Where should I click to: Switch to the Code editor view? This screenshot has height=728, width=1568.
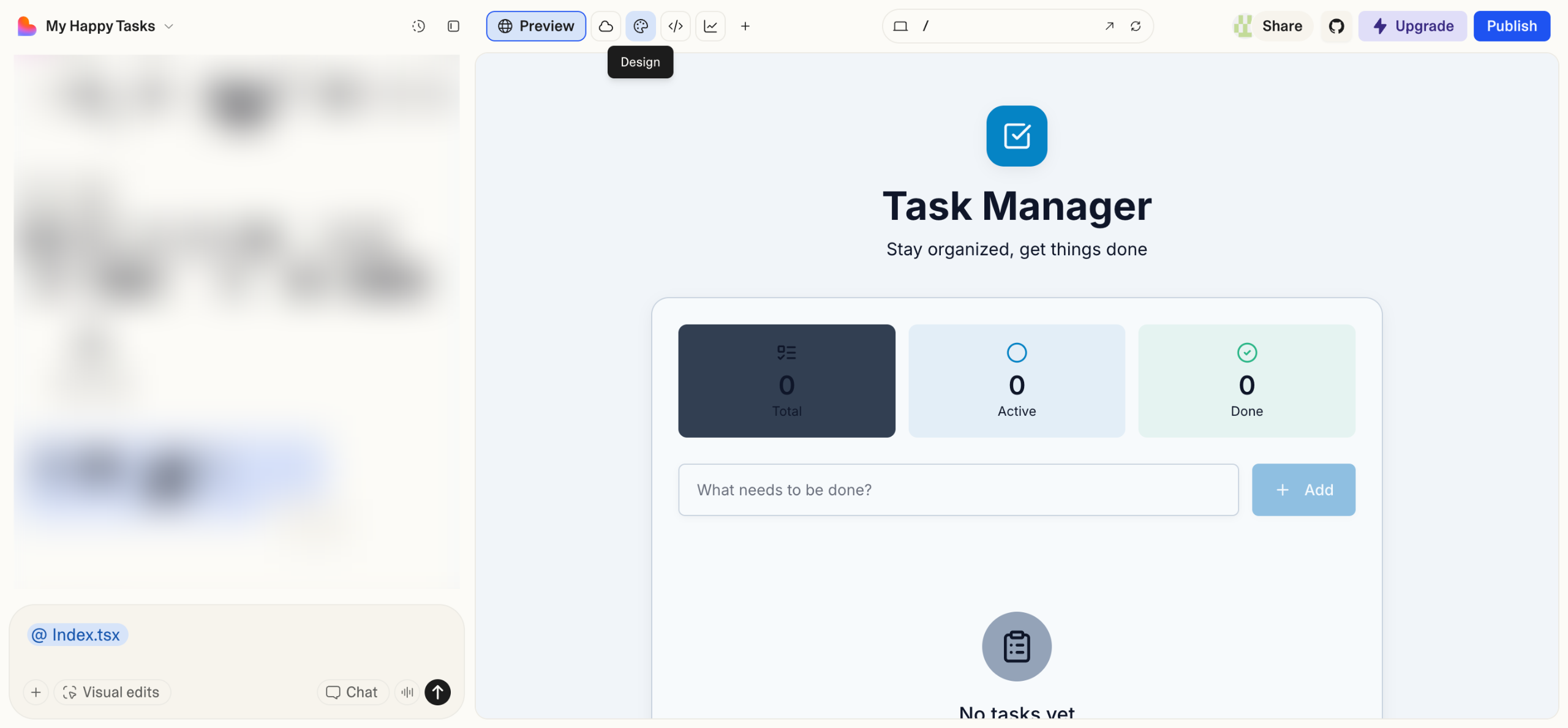tap(675, 26)
